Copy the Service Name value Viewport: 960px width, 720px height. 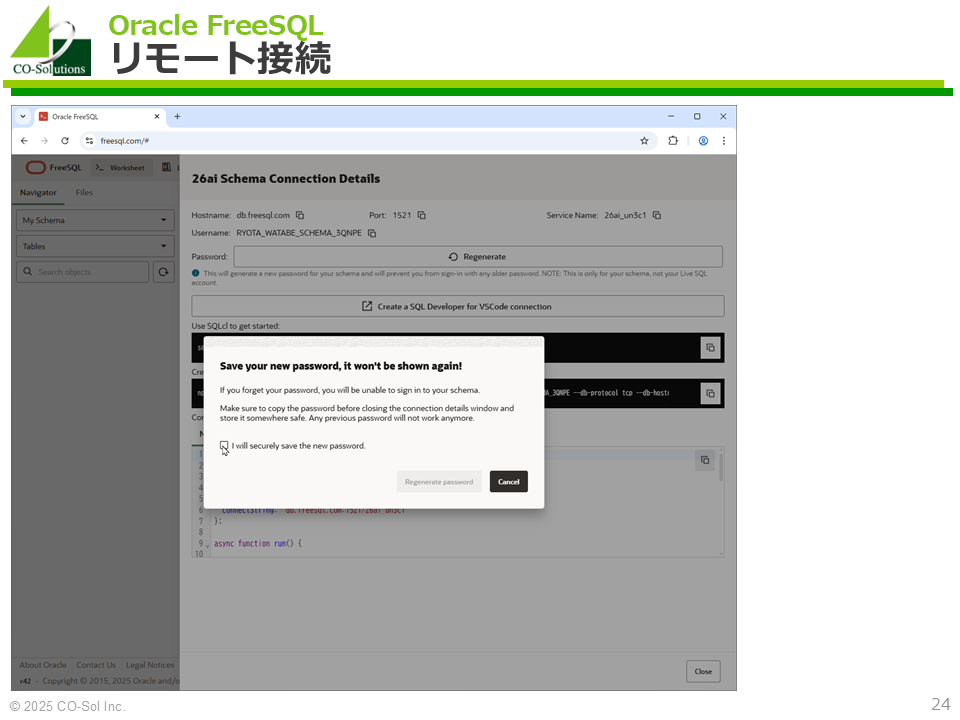(657, 215)
